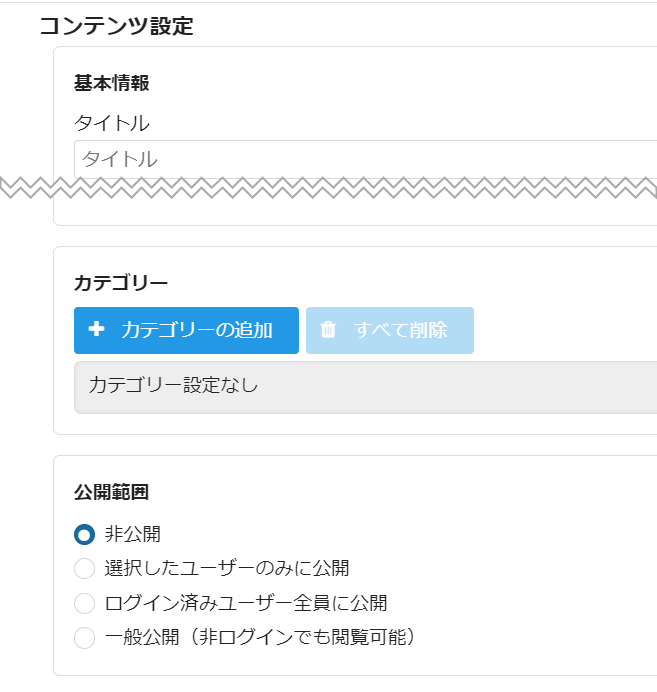
Task: Select the 非公開 radio button
Action: (85, 534)
